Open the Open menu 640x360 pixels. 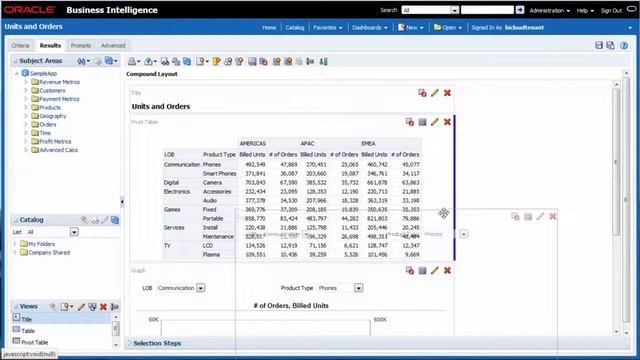click(x=448, y=27)
